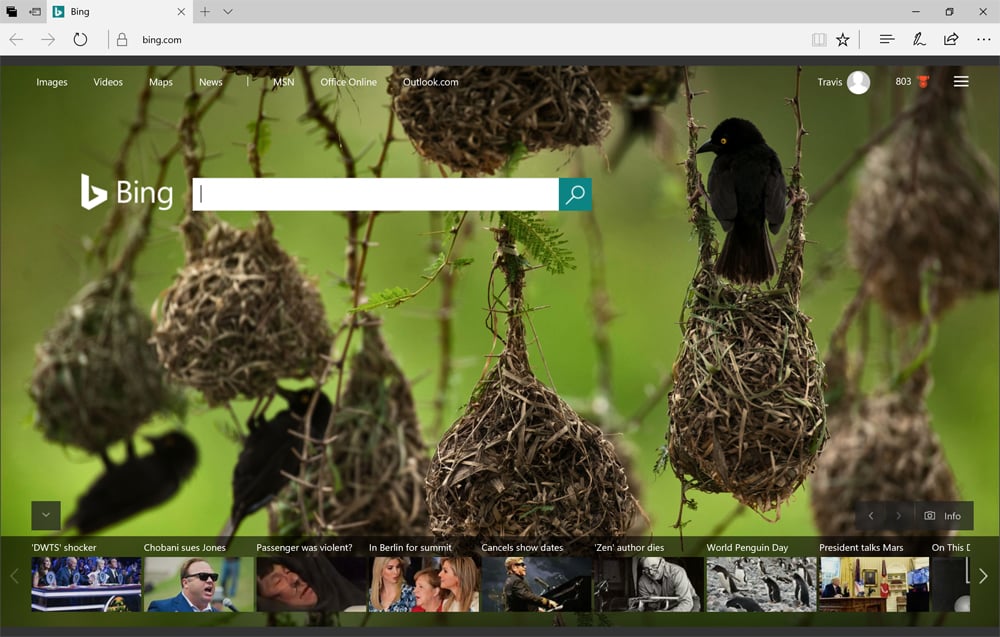Open the Make a Web Note pen icon

[x=918, y=40]
